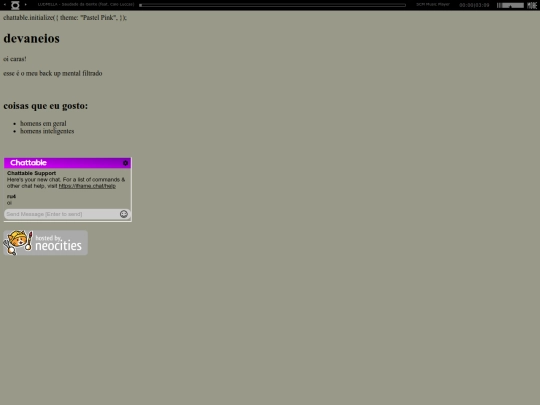Play the previous track in music player
Viewport: 540px width, 405px height.
point(5,4)
